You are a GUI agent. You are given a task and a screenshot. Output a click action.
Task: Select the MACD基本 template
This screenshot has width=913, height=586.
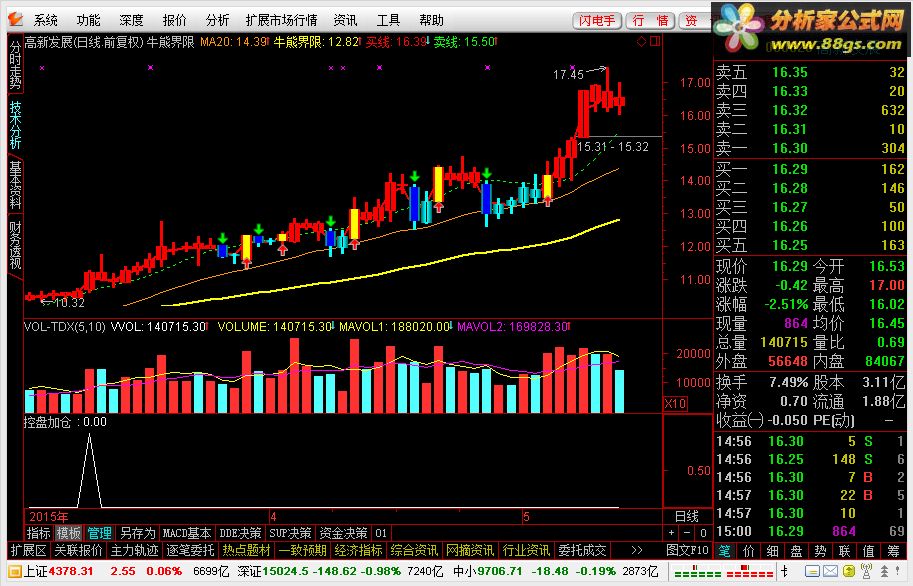point(187,533)
